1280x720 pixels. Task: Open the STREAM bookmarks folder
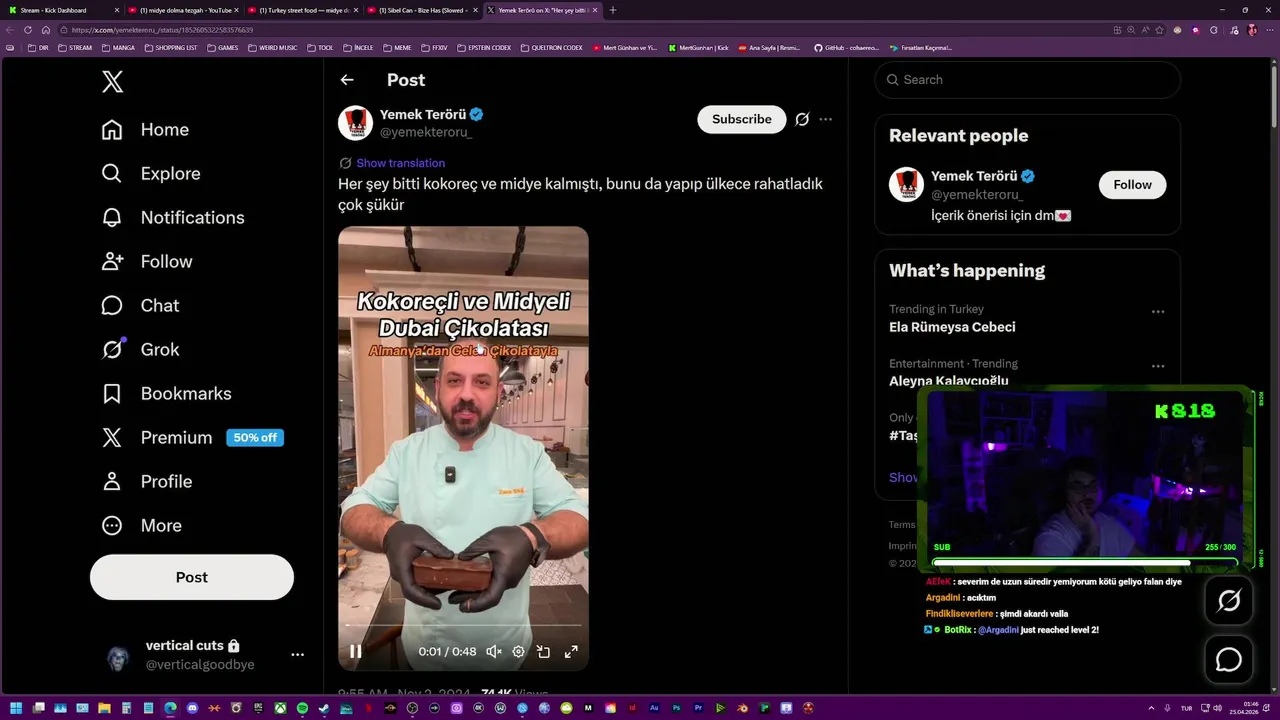click(x=75, y=47)
